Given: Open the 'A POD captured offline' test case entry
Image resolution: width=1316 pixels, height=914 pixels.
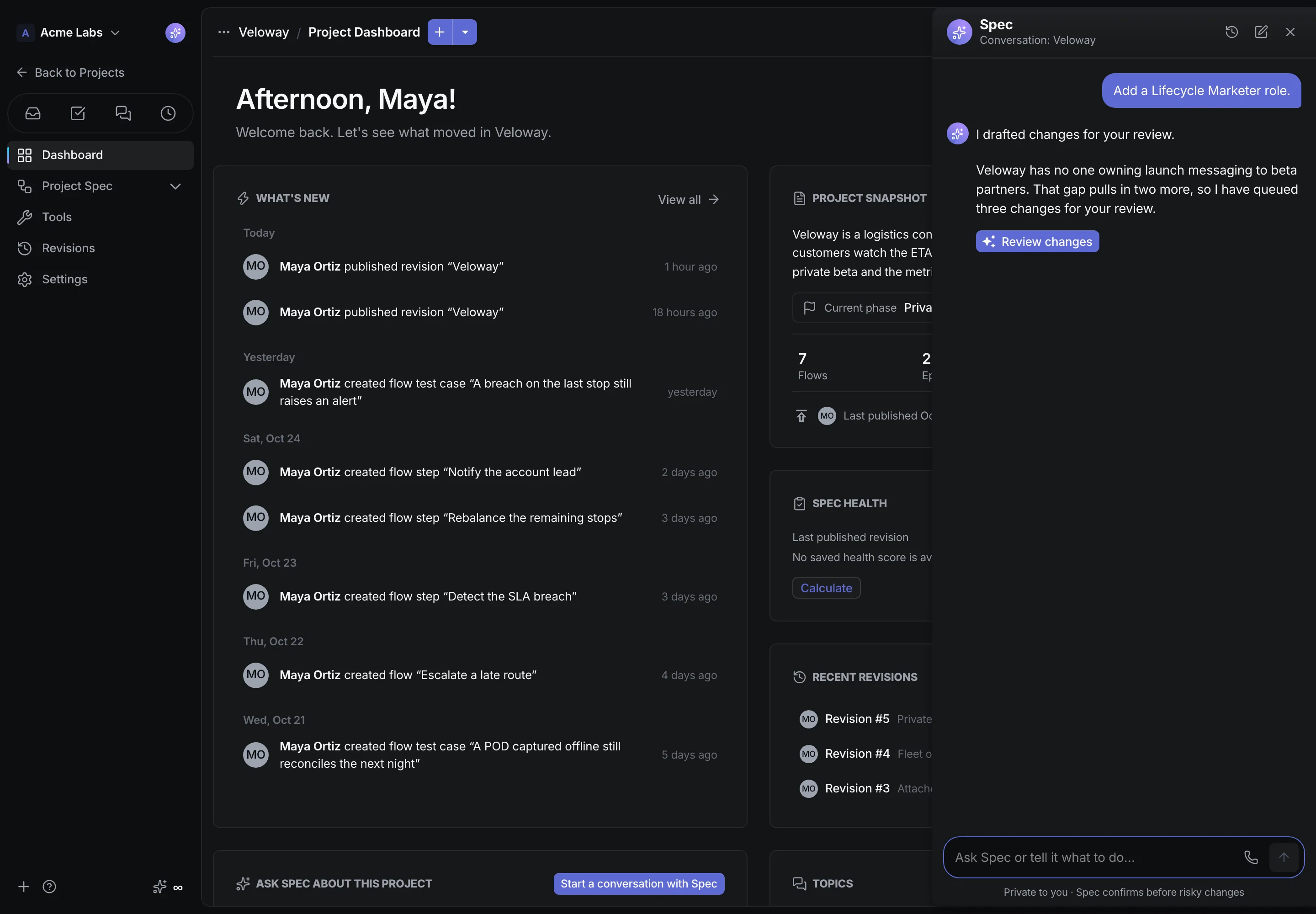Looking at the screenshot, I should [x=480, y=755].
